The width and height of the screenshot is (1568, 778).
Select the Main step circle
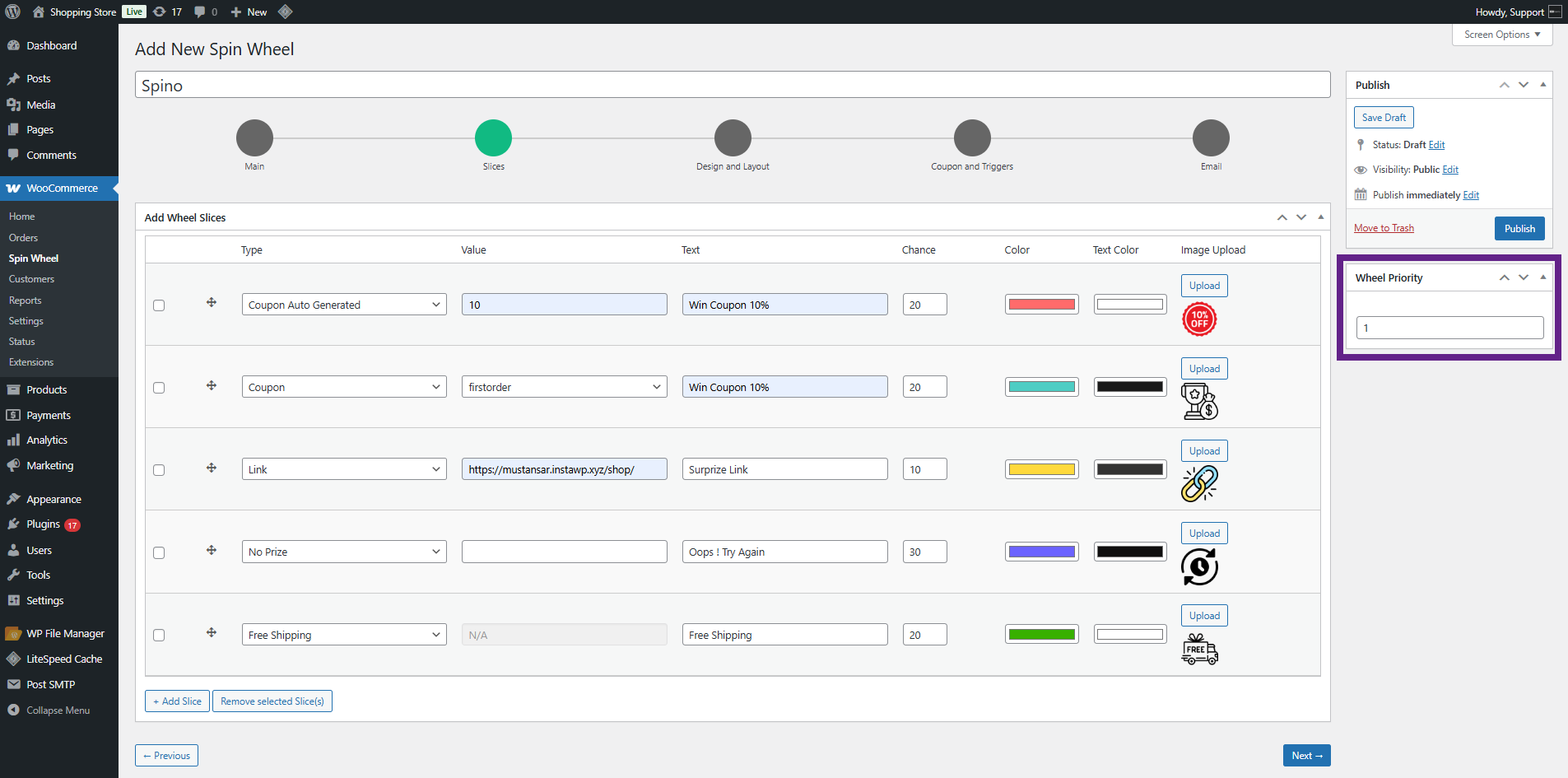click(x=254, y=137)
